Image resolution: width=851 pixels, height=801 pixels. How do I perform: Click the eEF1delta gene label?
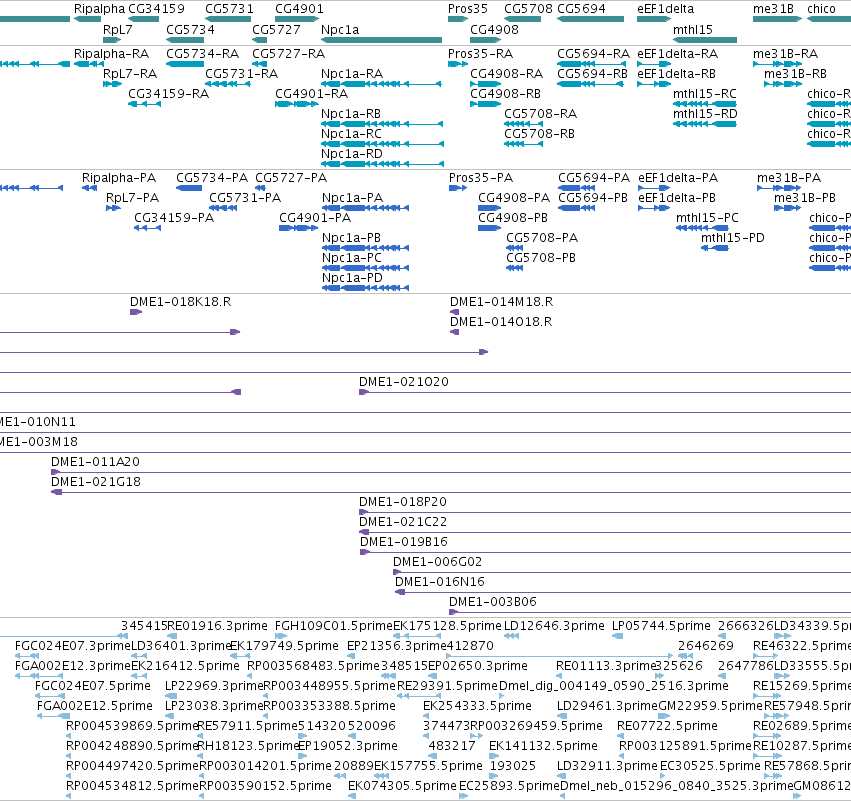tap(665, 9)
